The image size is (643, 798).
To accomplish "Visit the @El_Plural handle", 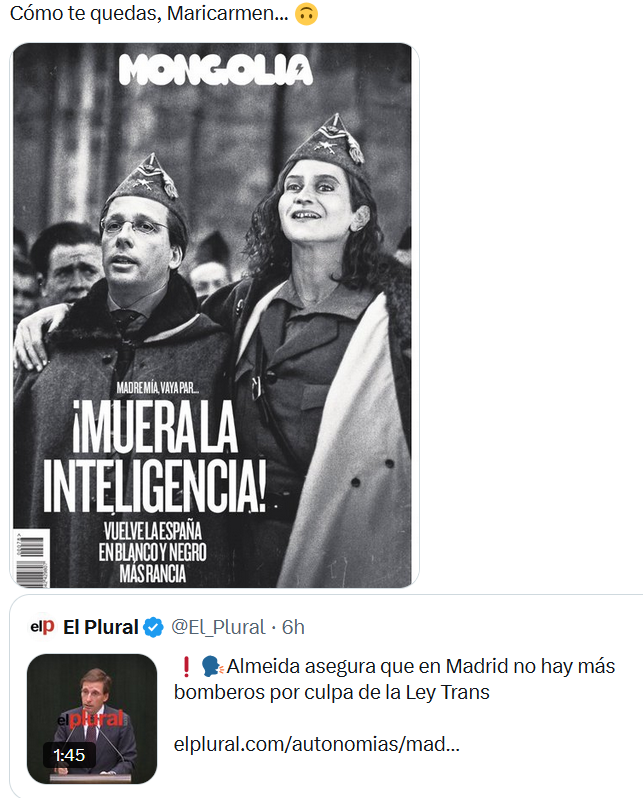I will point(218,627).
